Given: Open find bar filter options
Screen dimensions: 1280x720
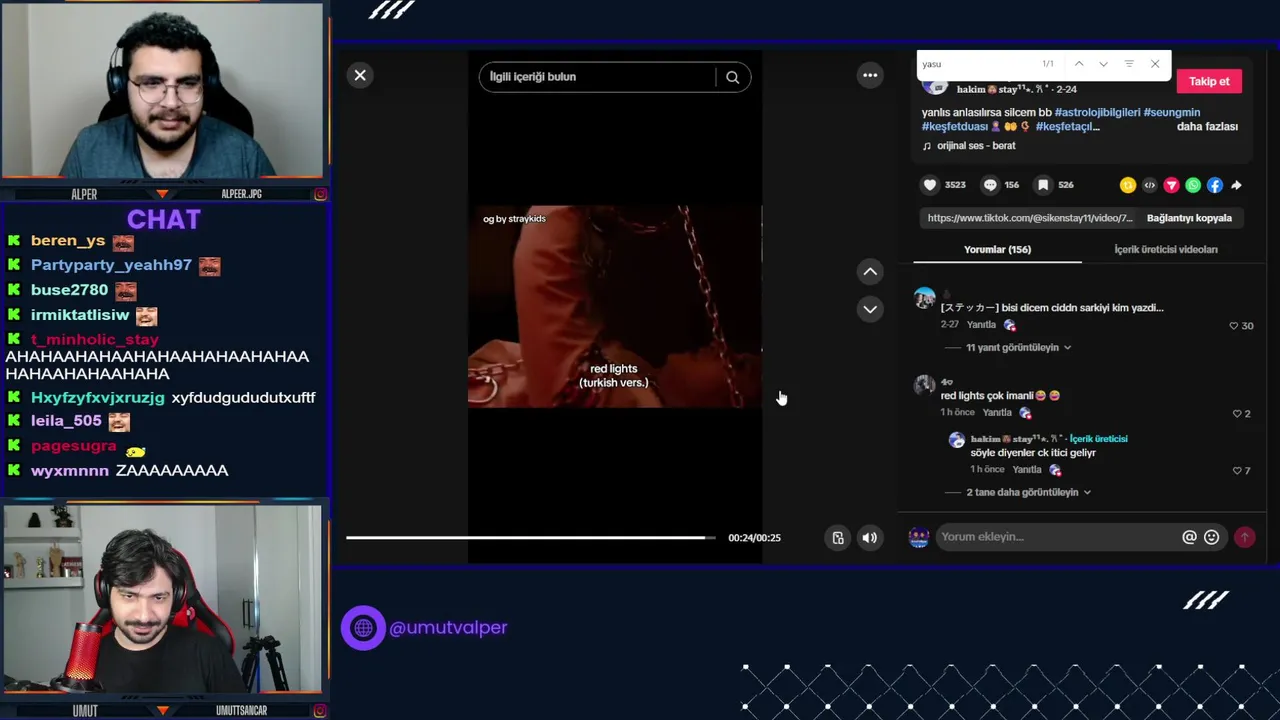Looking at the screenshot, I should click(x=1129, y=64).
